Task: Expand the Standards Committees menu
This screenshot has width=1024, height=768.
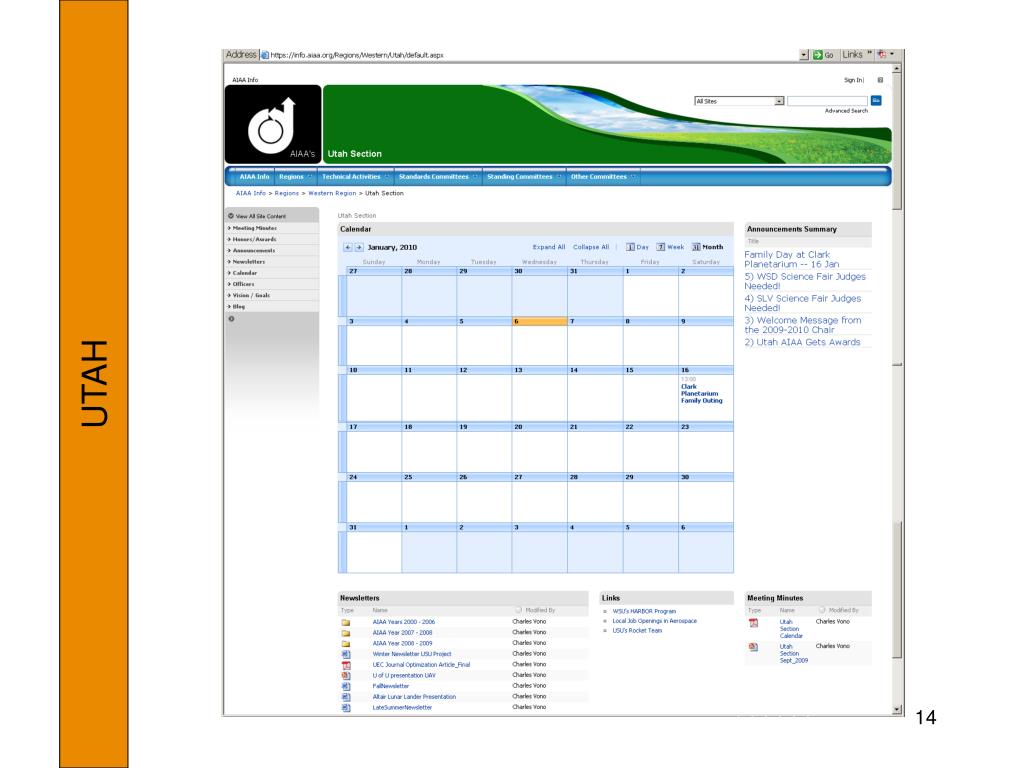Action: tap(475, 177)
